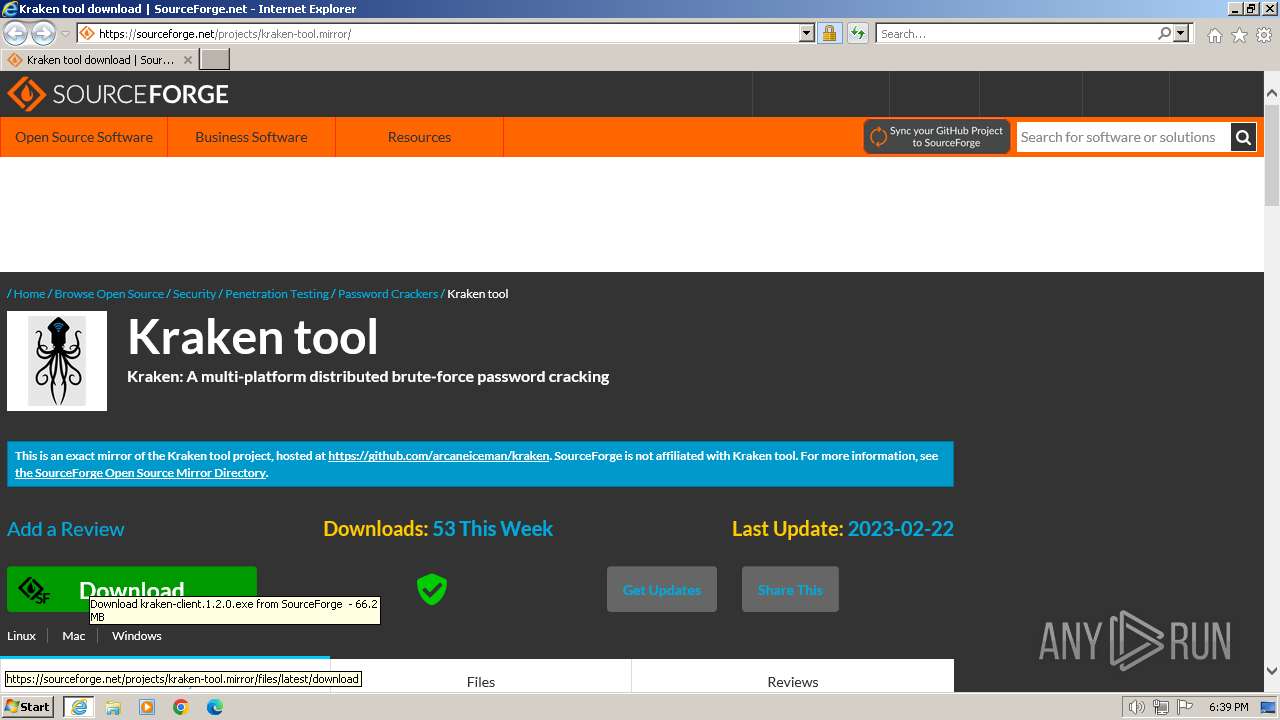Viewport: 1280px width, 720px height.
Task: Click the refresh page icon
Action: [x=857, y=33]
